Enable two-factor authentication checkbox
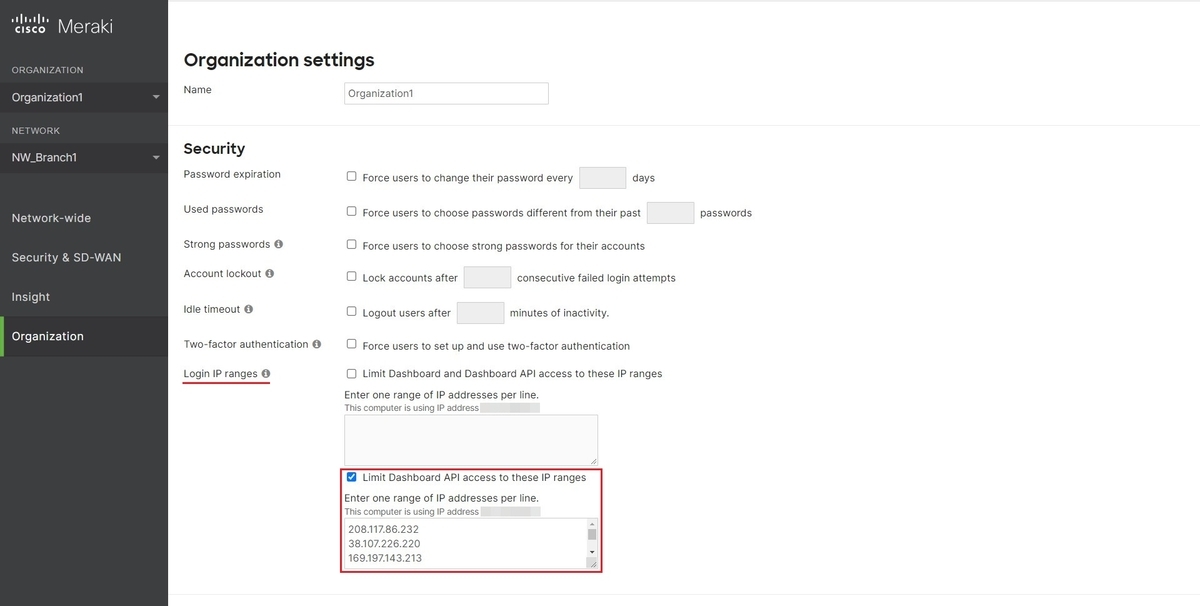This screenshot has width=1200, height=606. coord(351,344)
